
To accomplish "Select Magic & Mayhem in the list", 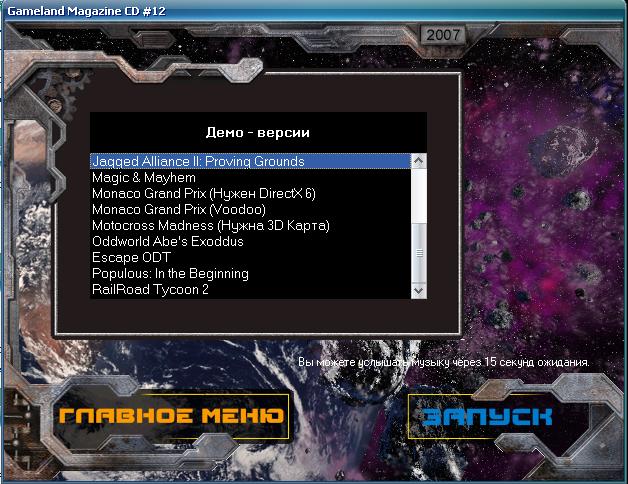I will (x=251, y=177).
